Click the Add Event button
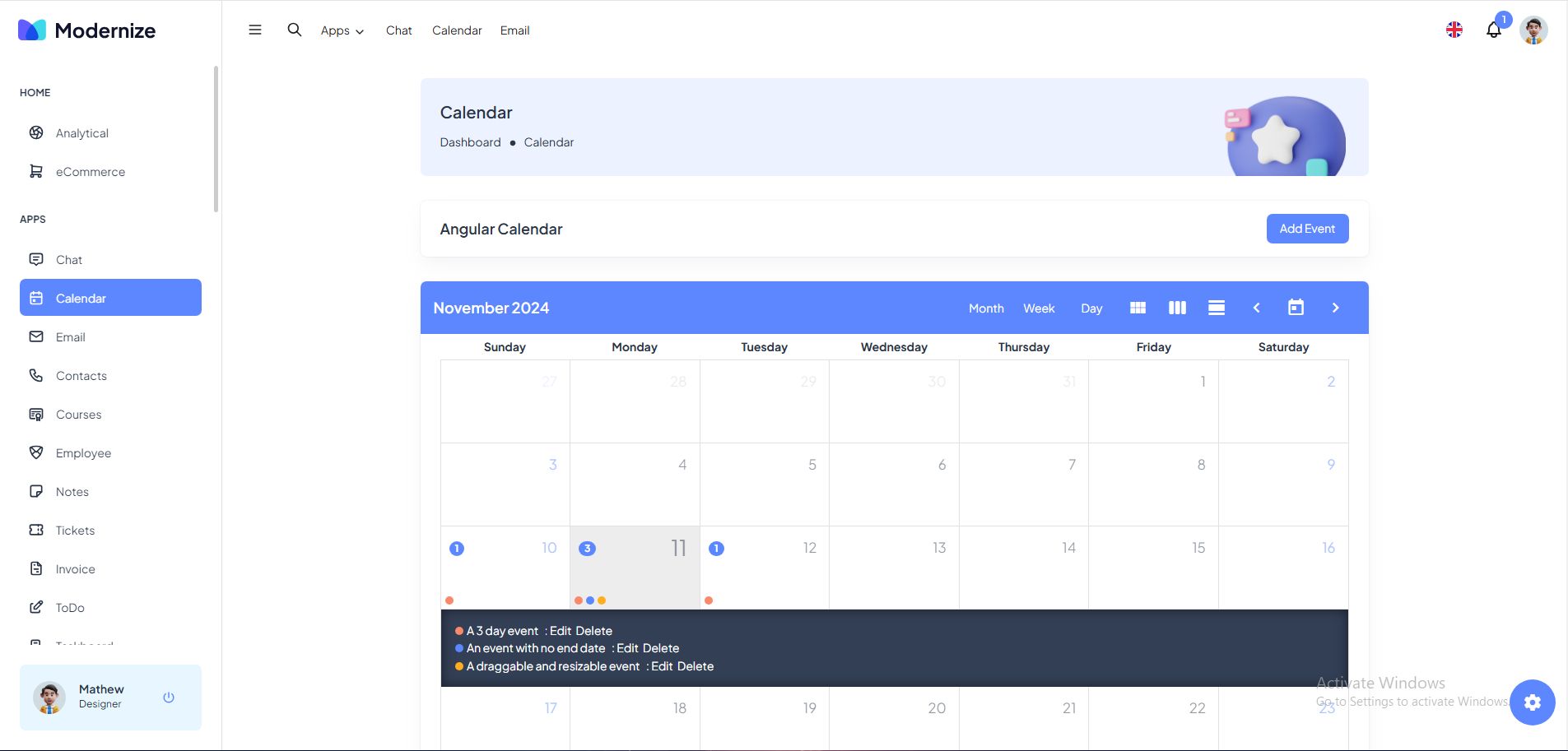 click(x=1307, y=229)
